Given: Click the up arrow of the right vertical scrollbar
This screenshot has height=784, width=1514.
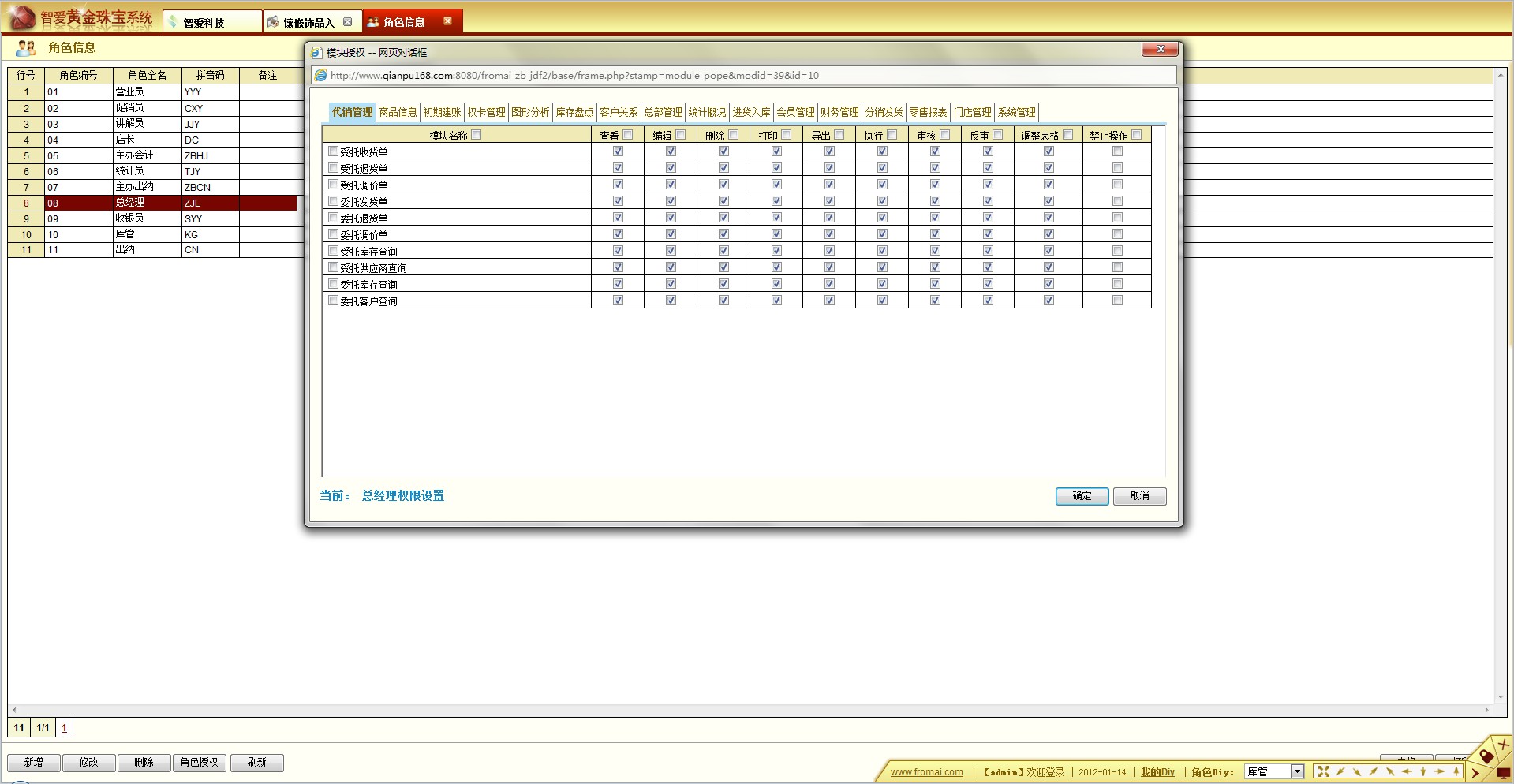Looking at the screenshot, I should coord(1500,75).
